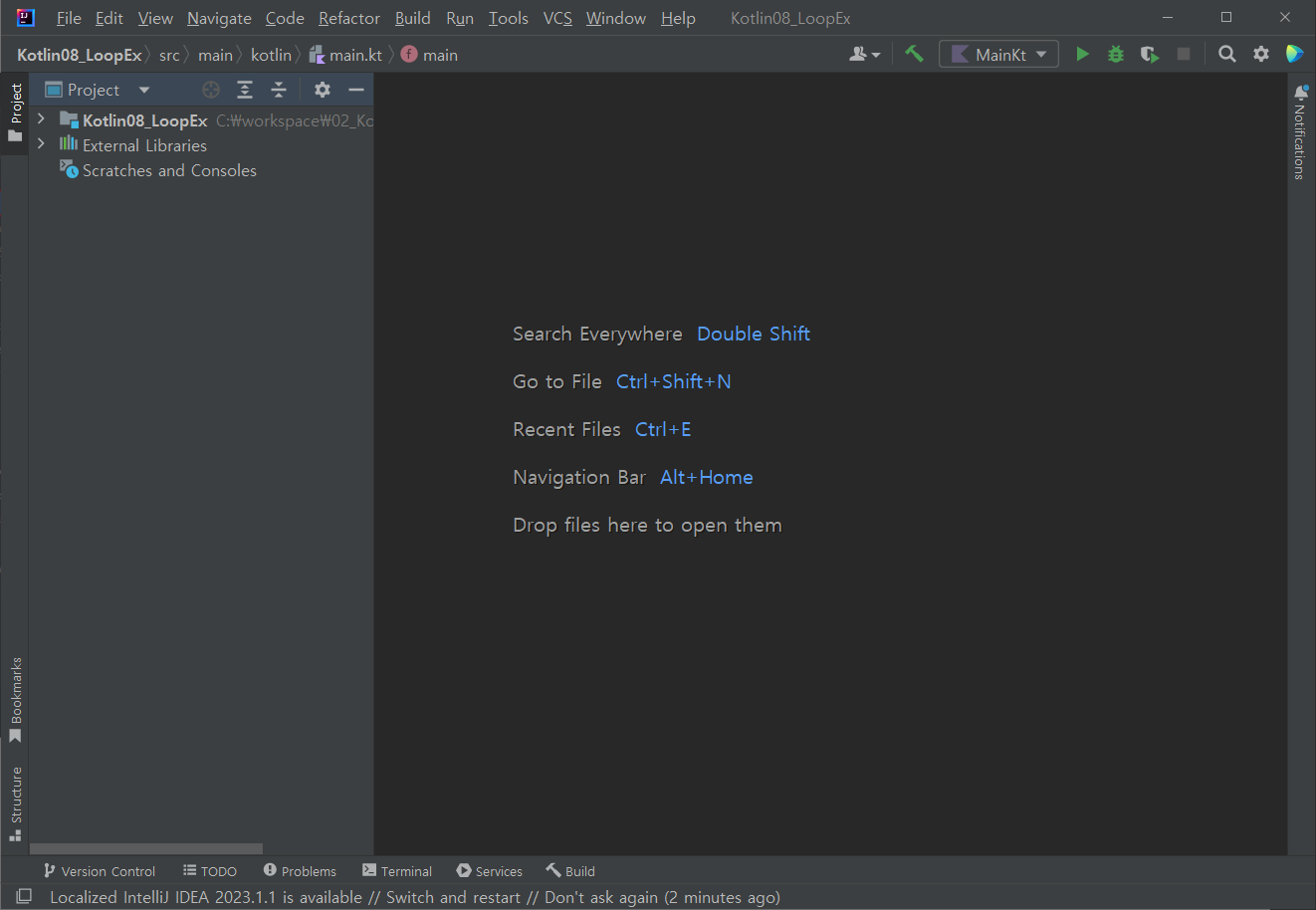Click the Ctrl+Shift+N shortcut text

(674, 381)
